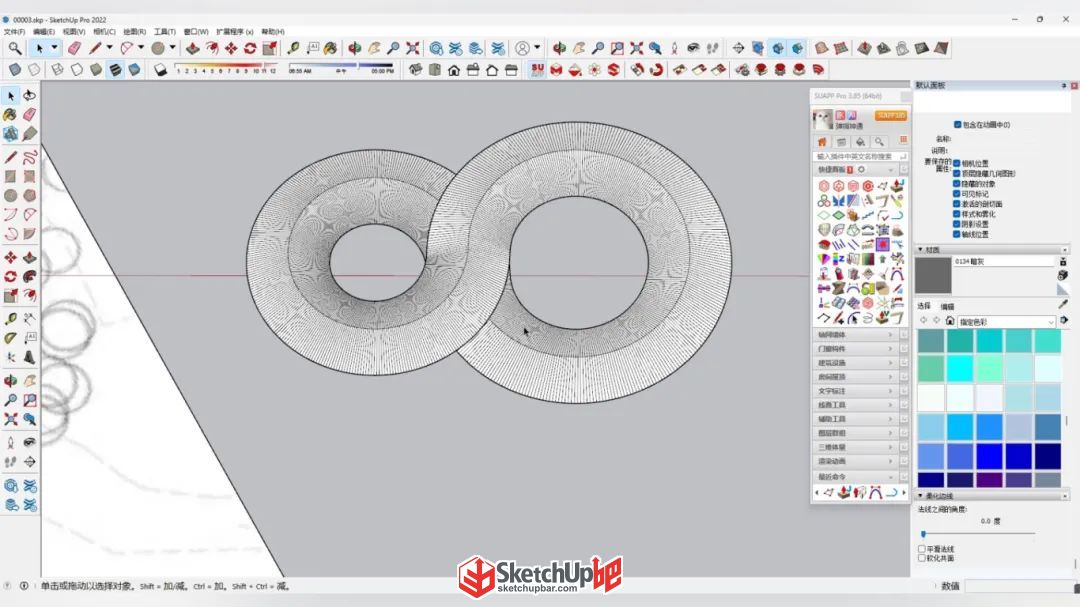Pick the Push/Pull tool in top toolbar
This screenshot has width=1080, height=607.
tap(193, 48)
